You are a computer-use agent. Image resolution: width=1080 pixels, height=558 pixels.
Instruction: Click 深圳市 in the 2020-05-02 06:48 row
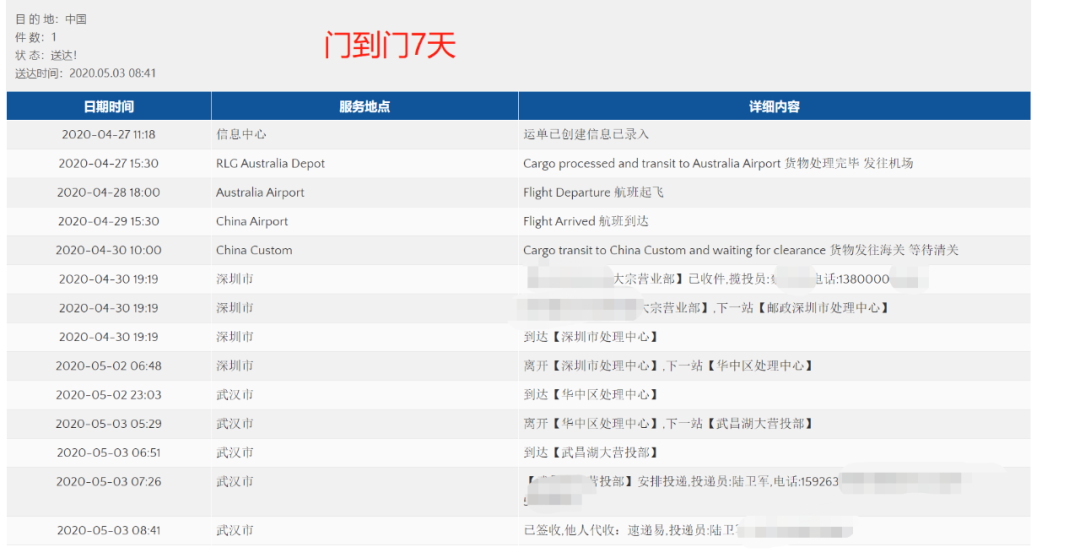tap(235, 366)
